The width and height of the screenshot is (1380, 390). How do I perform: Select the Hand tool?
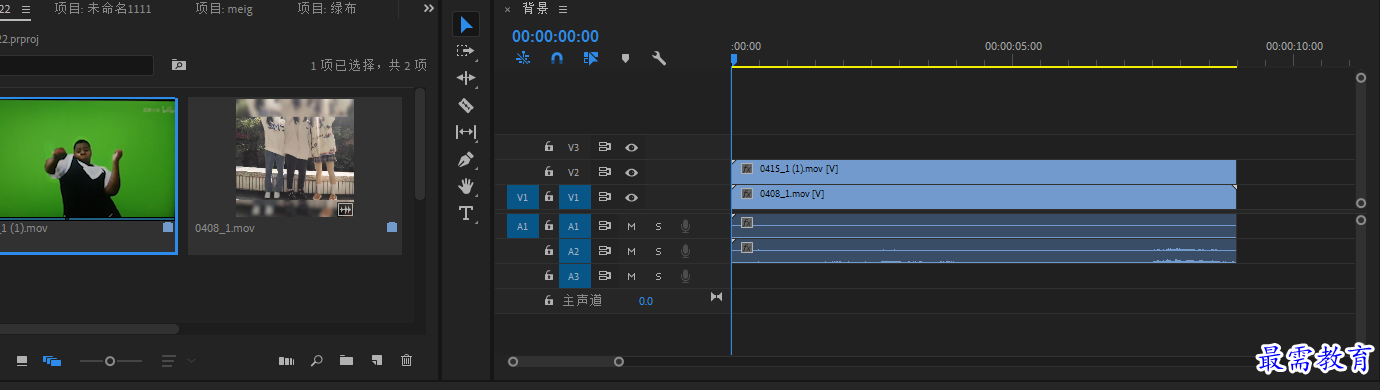click(466, 186)
